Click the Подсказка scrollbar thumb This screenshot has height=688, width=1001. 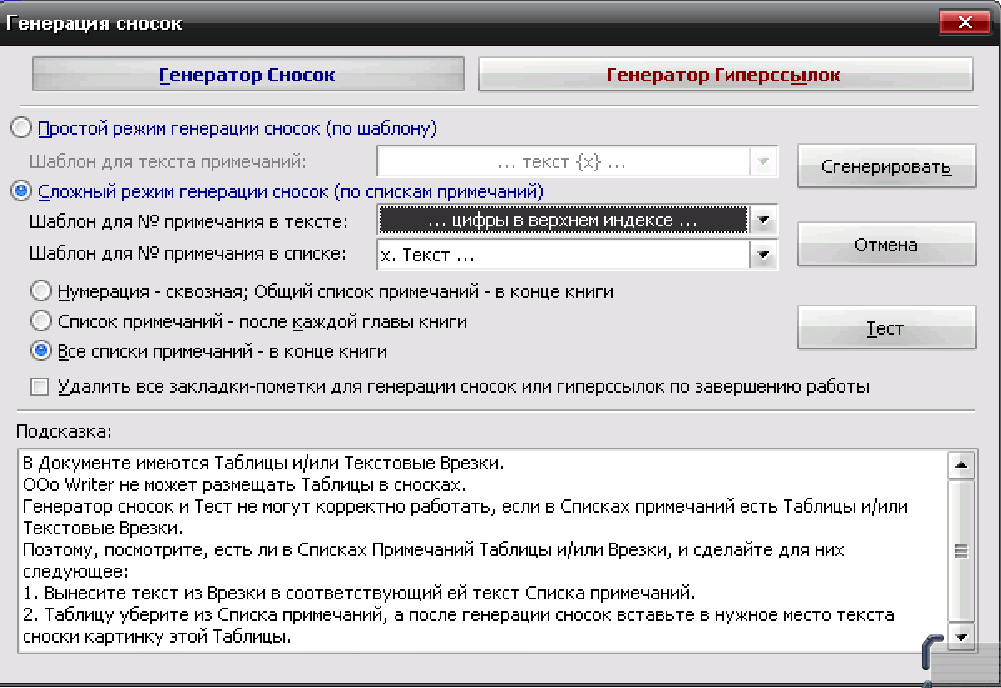coord(960,550)
